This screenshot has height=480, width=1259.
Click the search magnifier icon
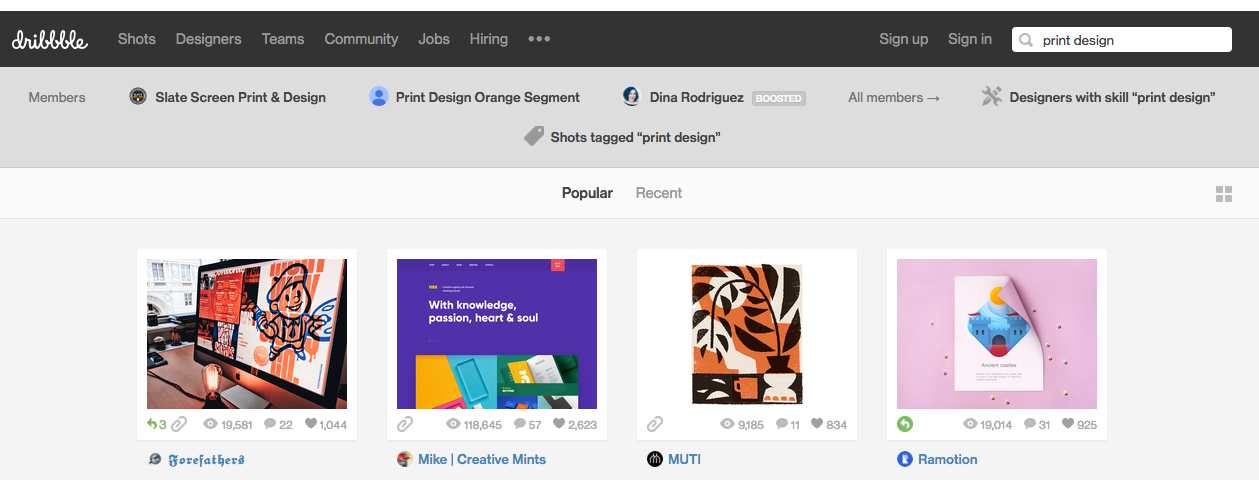pos(1027,40)
